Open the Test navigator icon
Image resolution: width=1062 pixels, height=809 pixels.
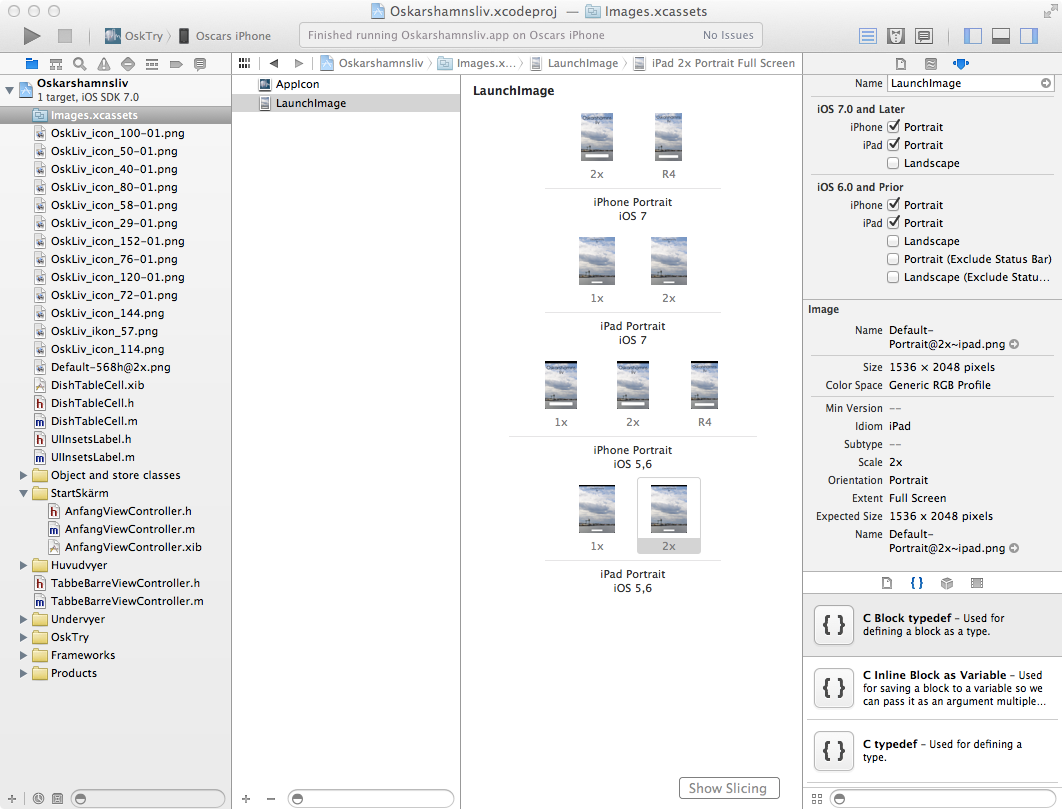(128, 64)
